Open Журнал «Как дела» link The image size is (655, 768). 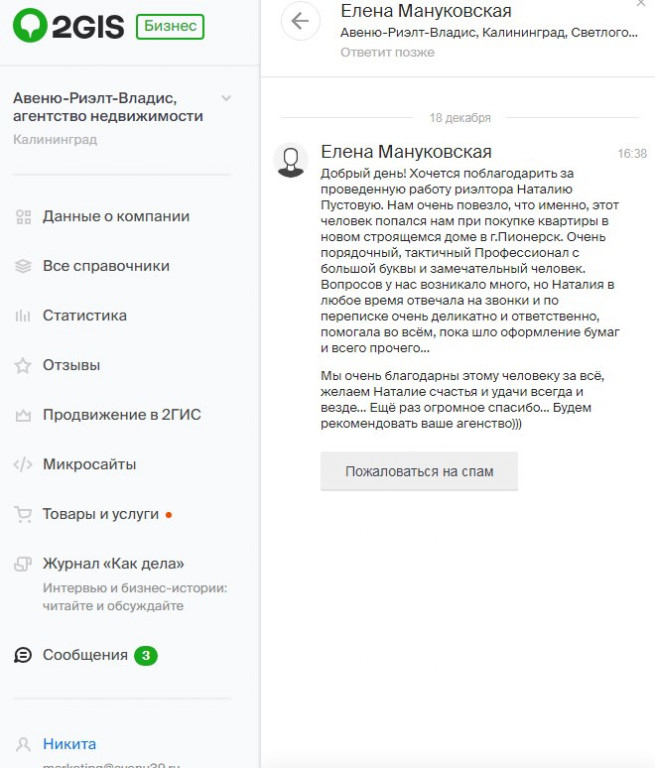[114, 564]
